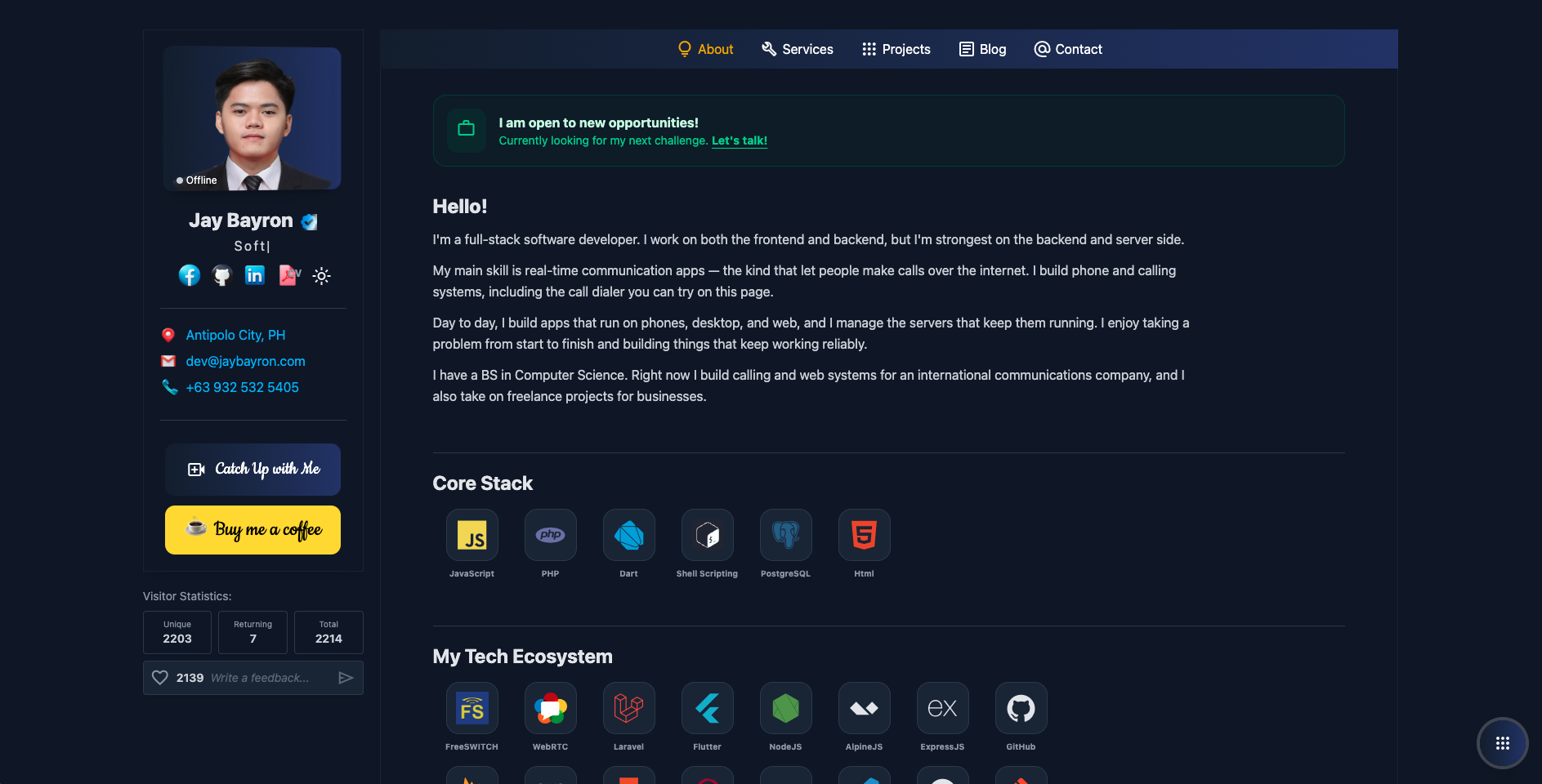Image resolution: width=1542 pixels, height=784 pixels.
Task: Focus the Write a feedback input field
Action: [x=270, y=678]
